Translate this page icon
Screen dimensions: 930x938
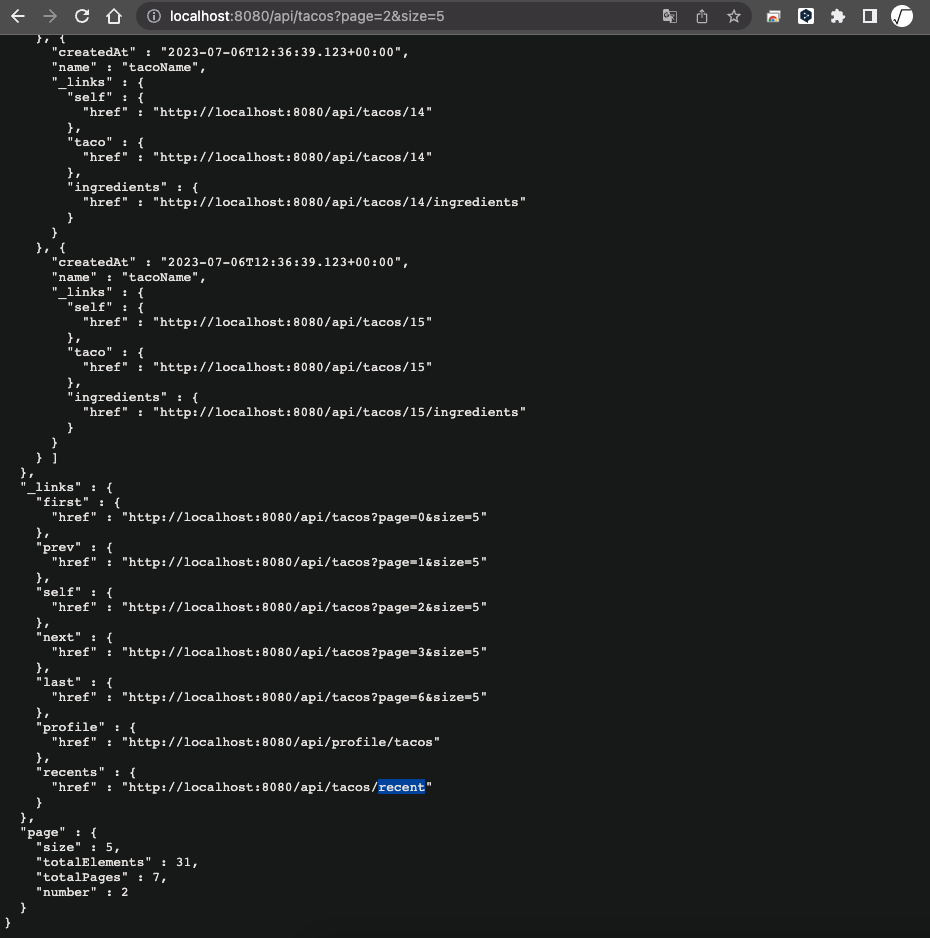[x=670, y=16]
